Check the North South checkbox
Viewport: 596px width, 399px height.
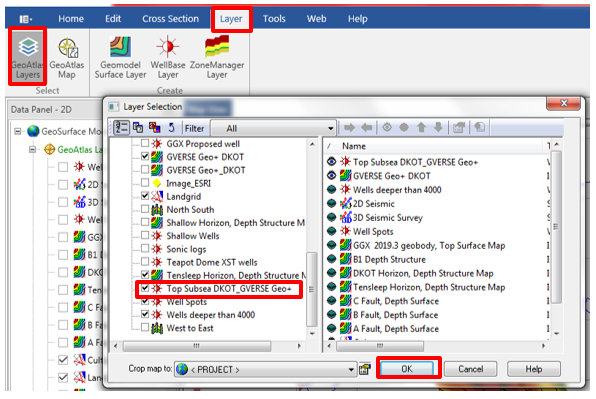click(145, 209)
